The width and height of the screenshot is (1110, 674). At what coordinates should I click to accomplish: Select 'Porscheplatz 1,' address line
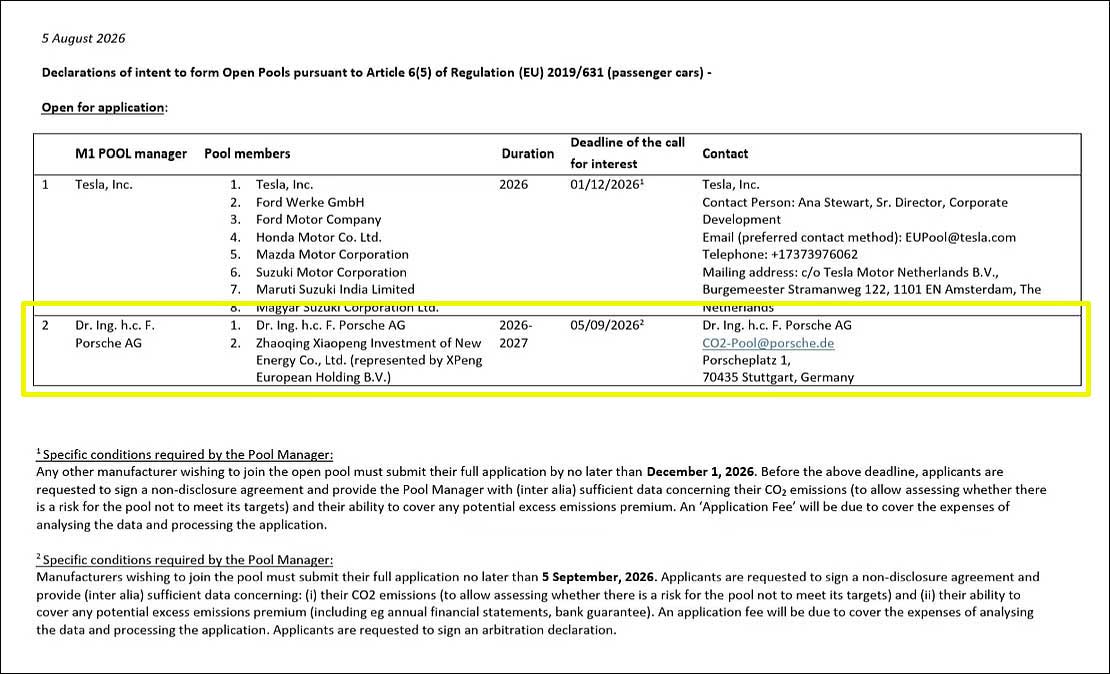point(746,360)
